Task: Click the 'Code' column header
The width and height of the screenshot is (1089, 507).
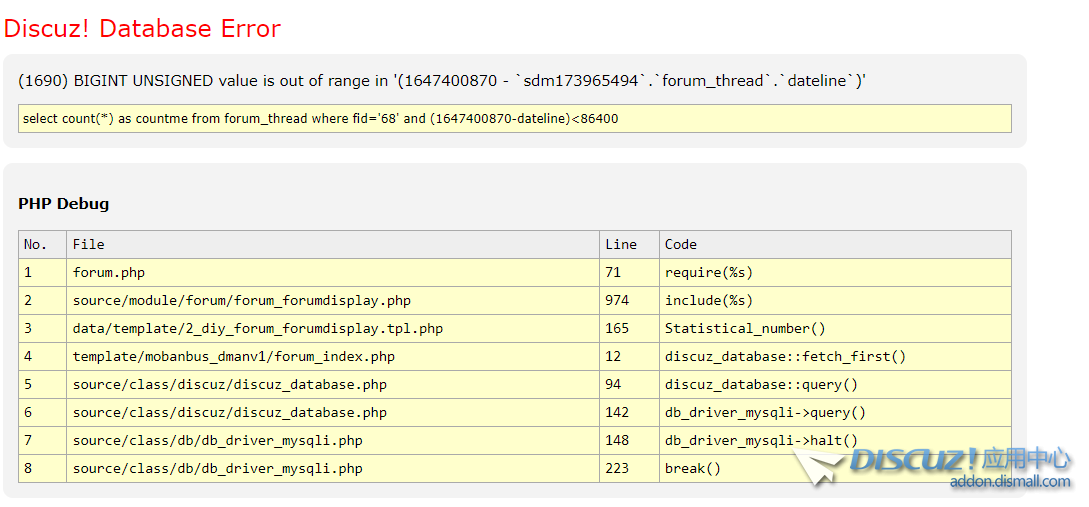Action: point(836,244)
